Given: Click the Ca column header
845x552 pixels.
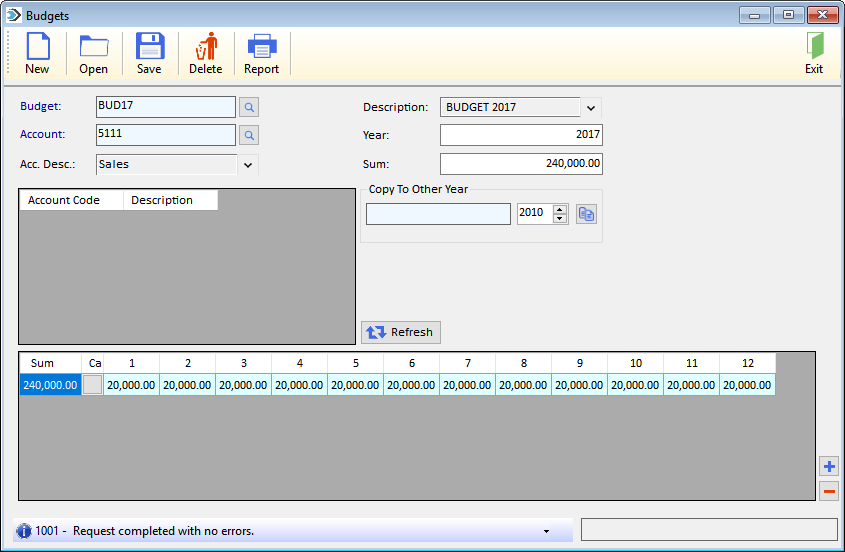Looking at the screenshot, I should tap(93, 363).
